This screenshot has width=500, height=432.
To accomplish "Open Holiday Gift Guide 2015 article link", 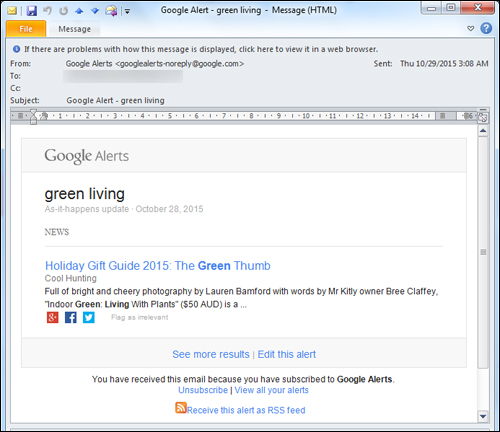I will (158, 266).
